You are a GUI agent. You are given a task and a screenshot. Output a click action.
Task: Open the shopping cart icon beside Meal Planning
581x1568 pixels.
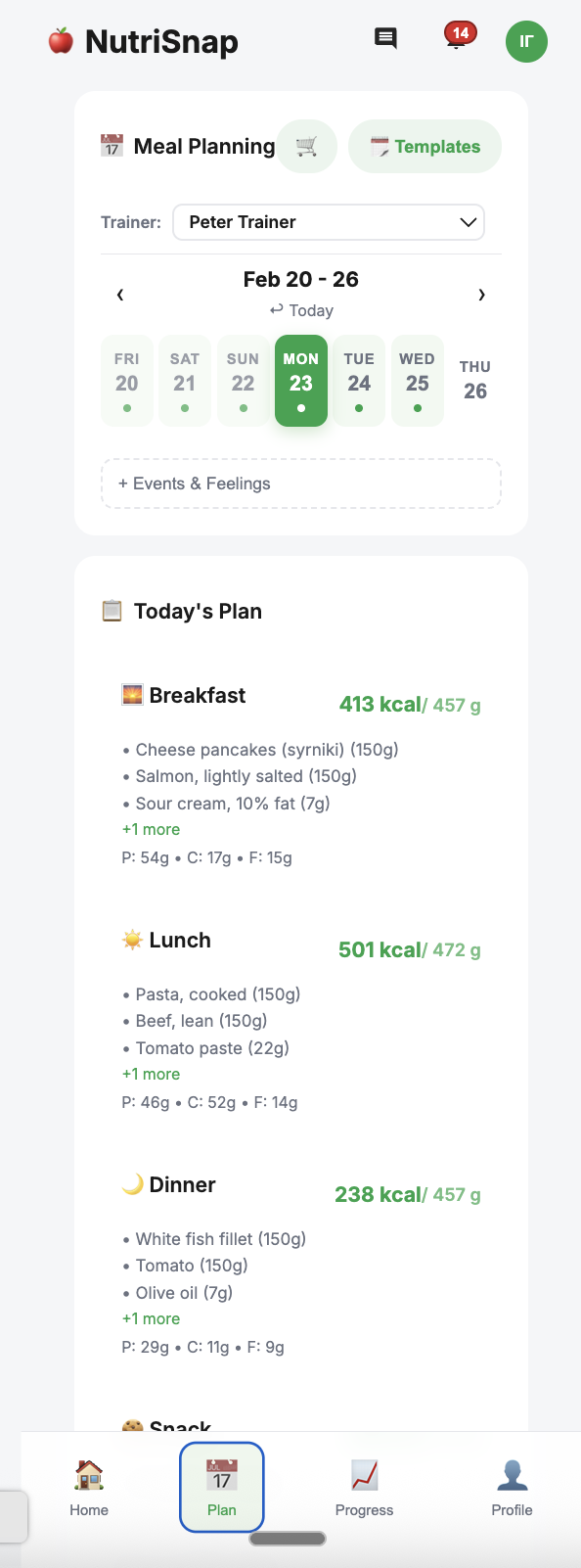point(306,145)
